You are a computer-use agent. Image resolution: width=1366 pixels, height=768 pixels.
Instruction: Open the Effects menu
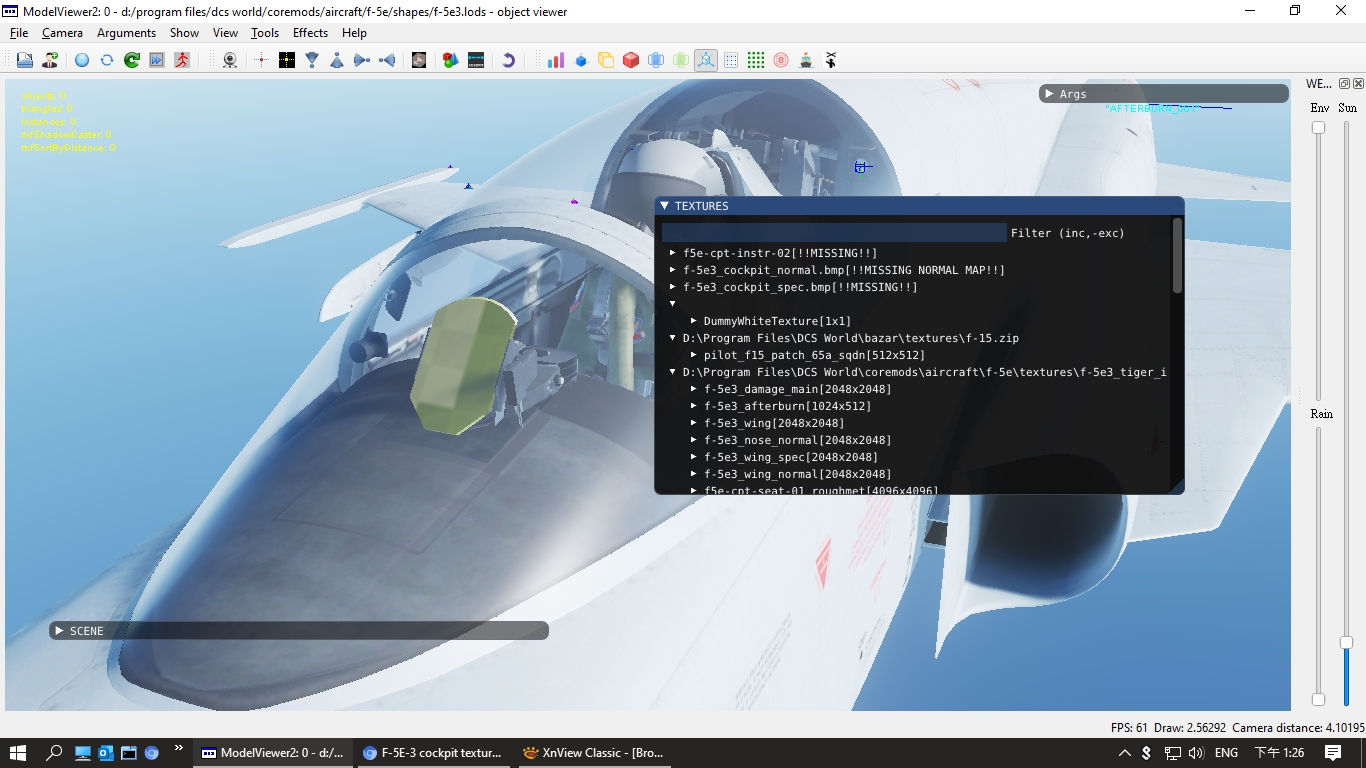[x=310, y=33]
